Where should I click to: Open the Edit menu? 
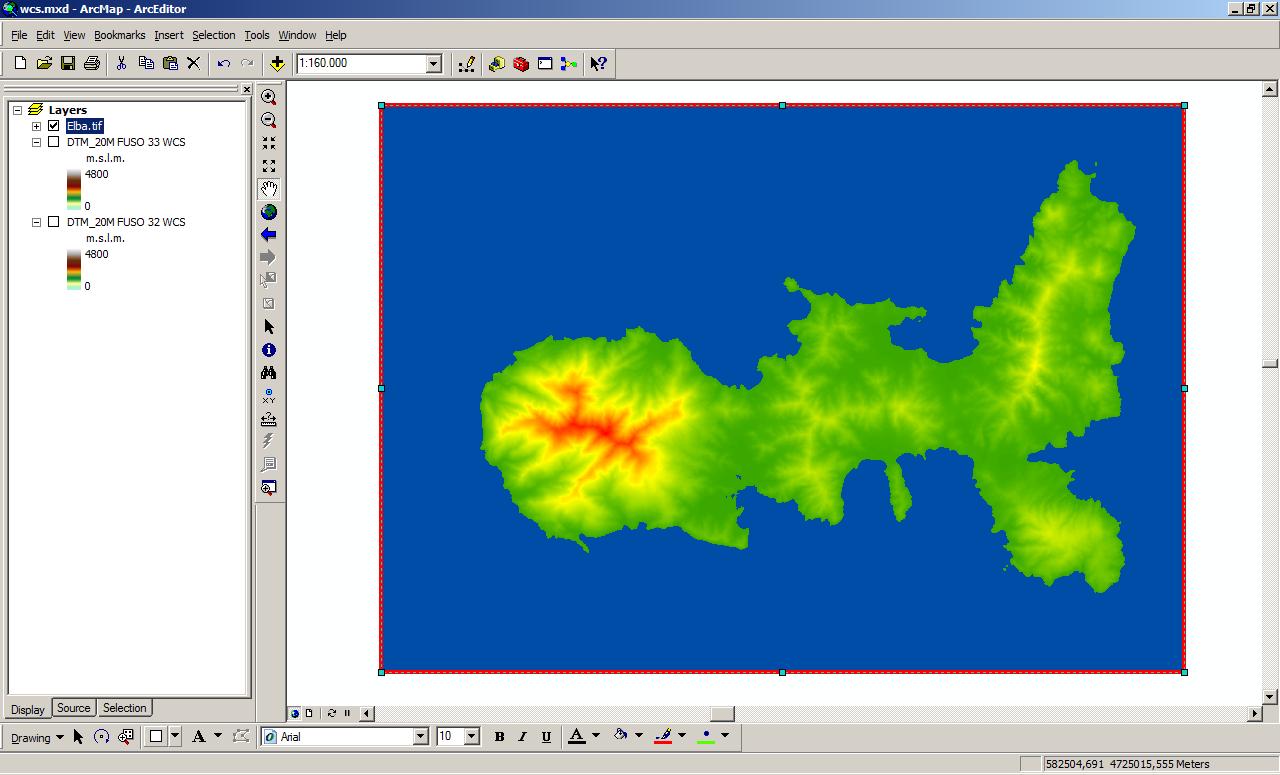click(45, 35)
